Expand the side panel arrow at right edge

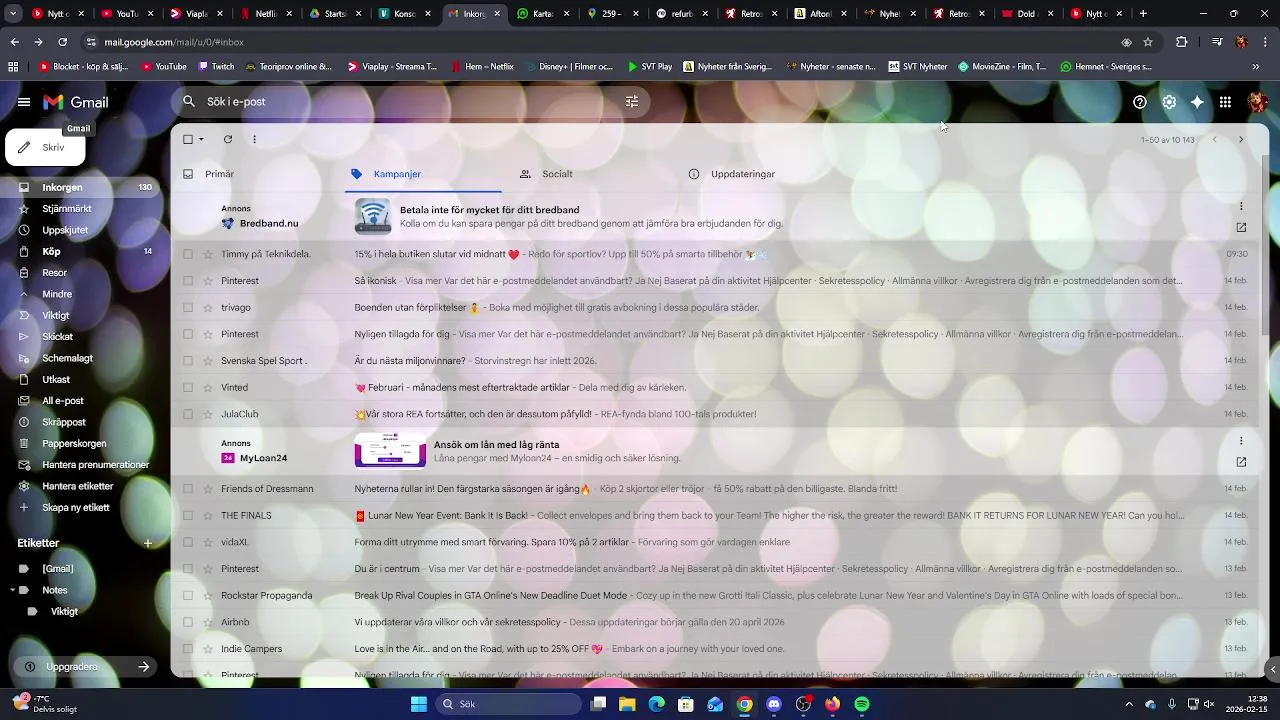click(x=1272, y=669)
